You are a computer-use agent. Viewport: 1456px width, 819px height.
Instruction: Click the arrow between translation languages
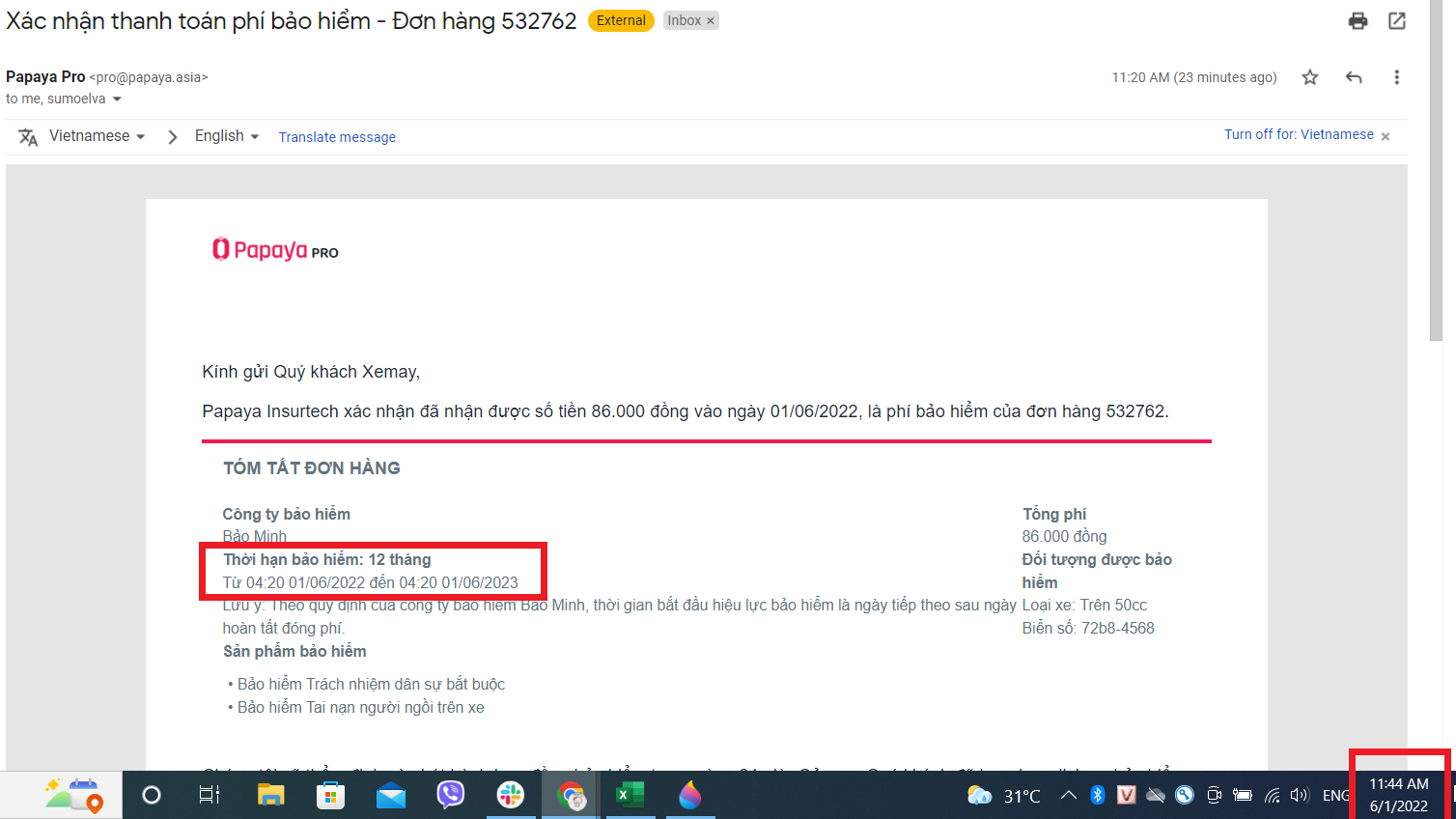pyautogui.click(x=173, y=137)
